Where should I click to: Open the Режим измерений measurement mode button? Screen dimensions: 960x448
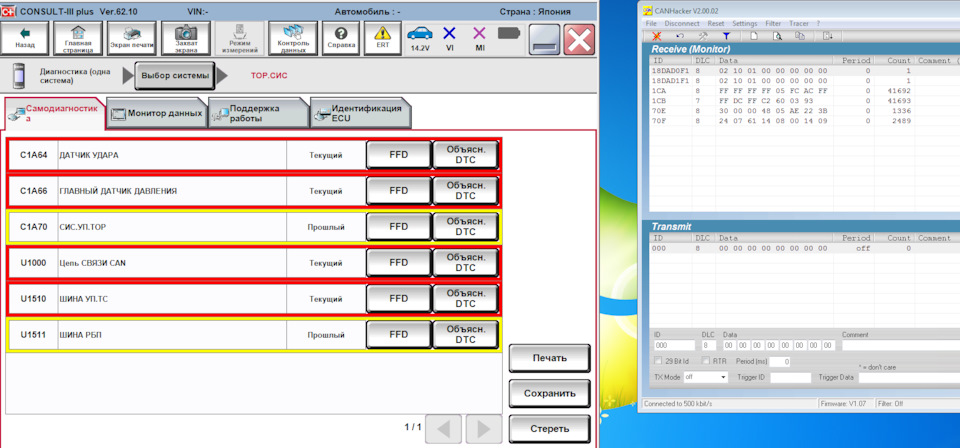tap(239, 38)
